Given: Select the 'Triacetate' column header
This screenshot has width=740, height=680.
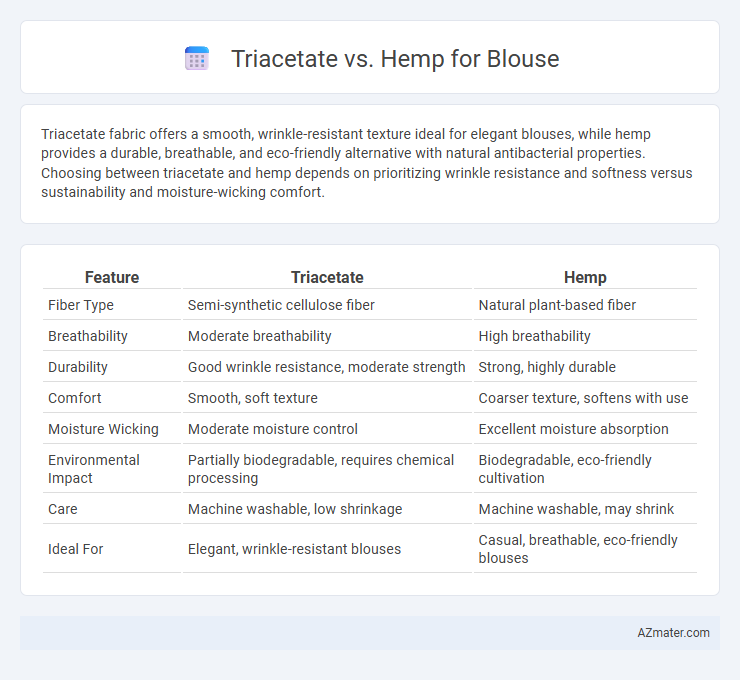Looking at the screenshot, I should point(327,277).
